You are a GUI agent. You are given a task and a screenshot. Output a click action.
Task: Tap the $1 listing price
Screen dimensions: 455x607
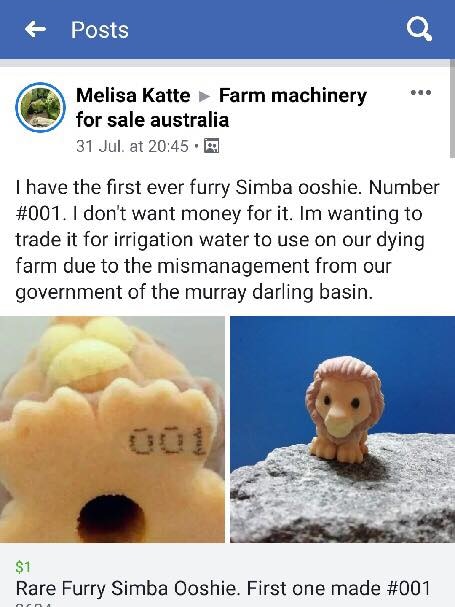(23, 567)
